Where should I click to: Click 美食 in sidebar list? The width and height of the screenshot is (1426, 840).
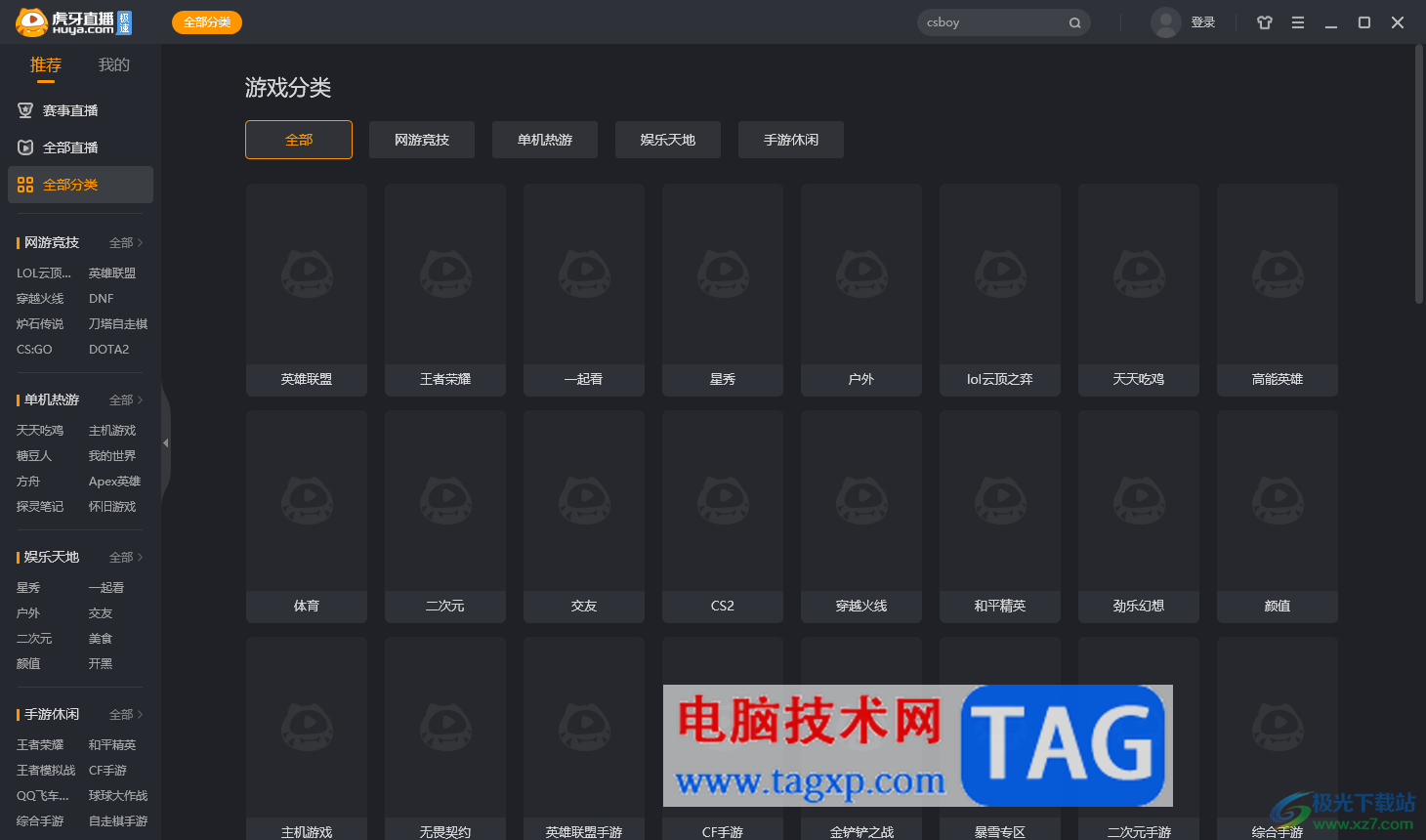[101, 639]
